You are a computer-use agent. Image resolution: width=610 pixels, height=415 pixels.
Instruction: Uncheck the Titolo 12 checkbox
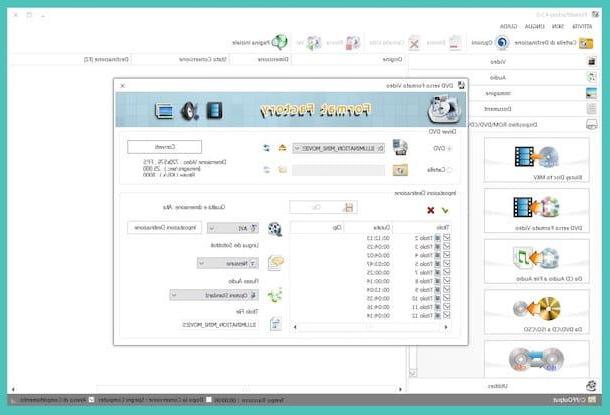pos(446,315)
